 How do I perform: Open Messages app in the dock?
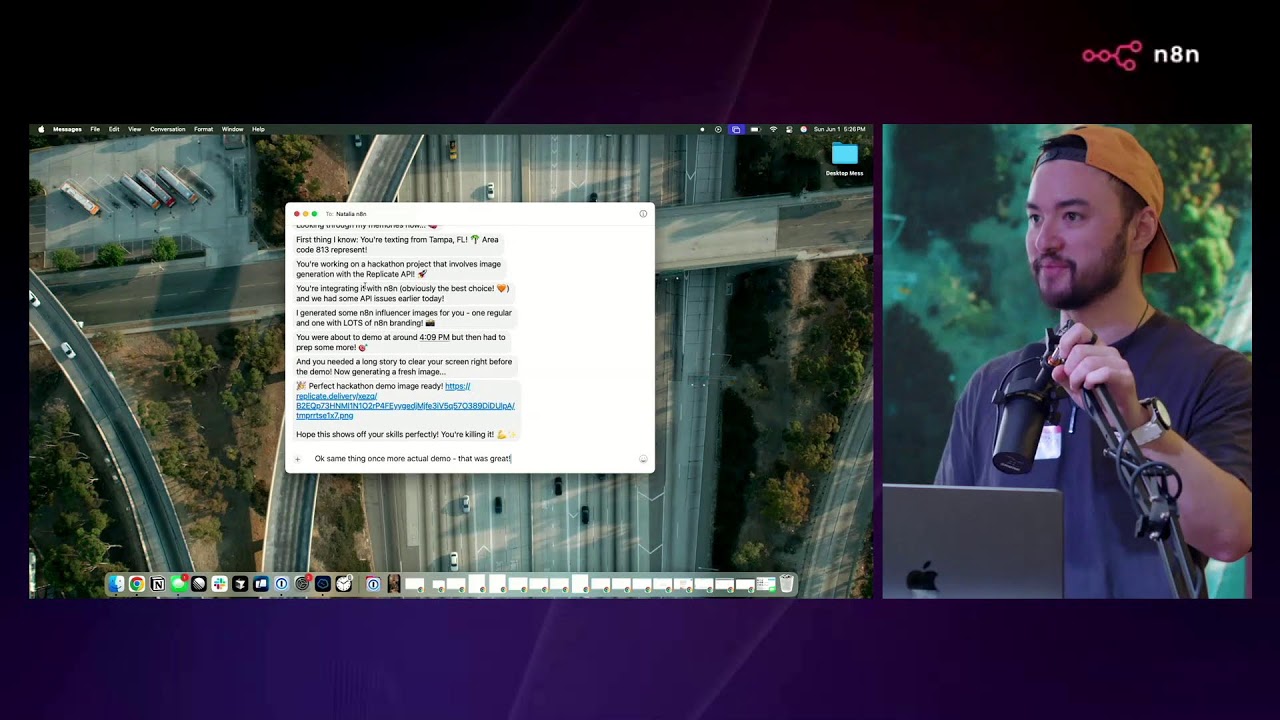click(179, 584)
